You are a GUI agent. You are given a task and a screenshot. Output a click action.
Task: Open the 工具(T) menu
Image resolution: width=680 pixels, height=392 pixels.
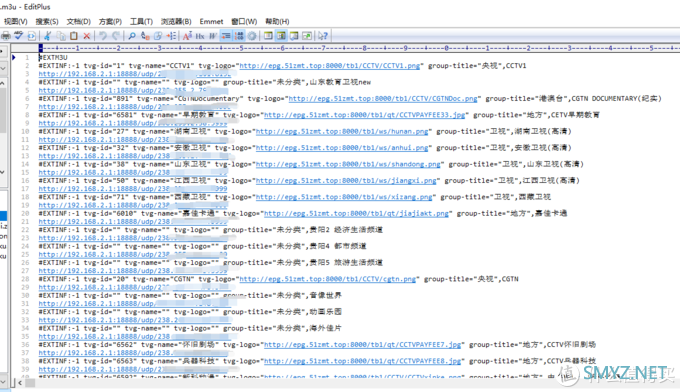[x=141, y=21]
